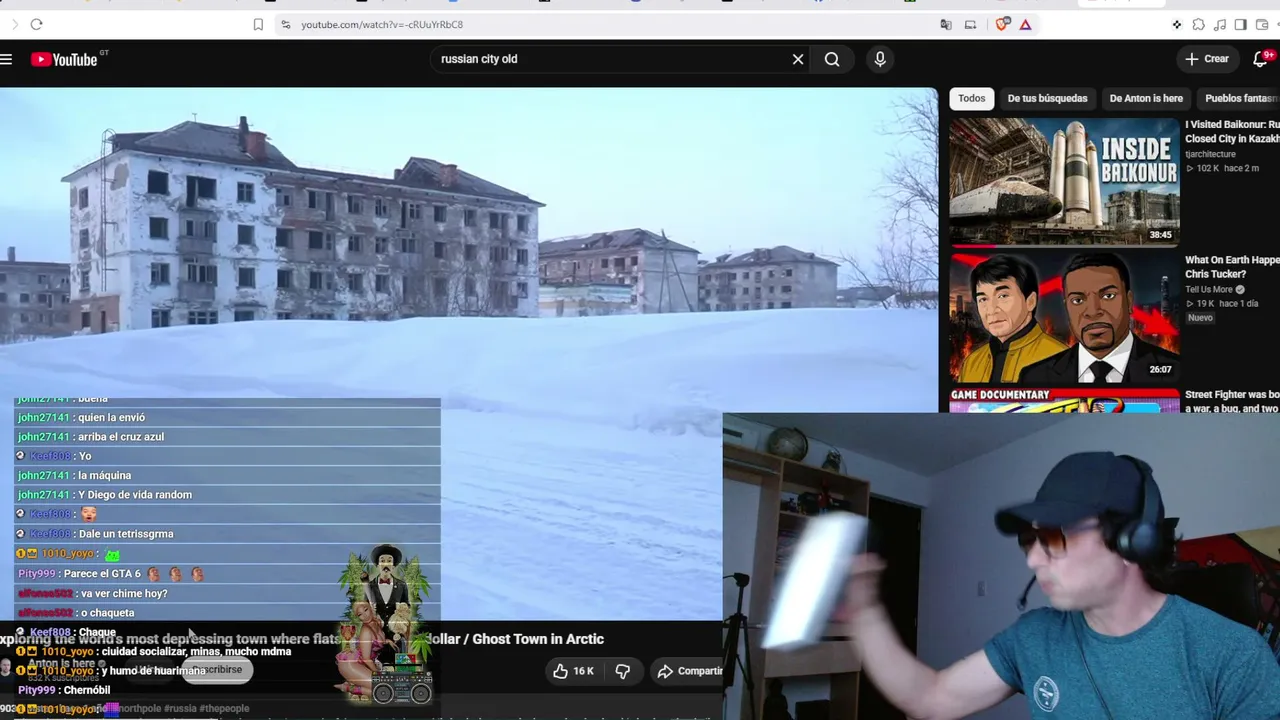Open the Brave wallet icon
1280x720 pixels.
coord(1261,24)
